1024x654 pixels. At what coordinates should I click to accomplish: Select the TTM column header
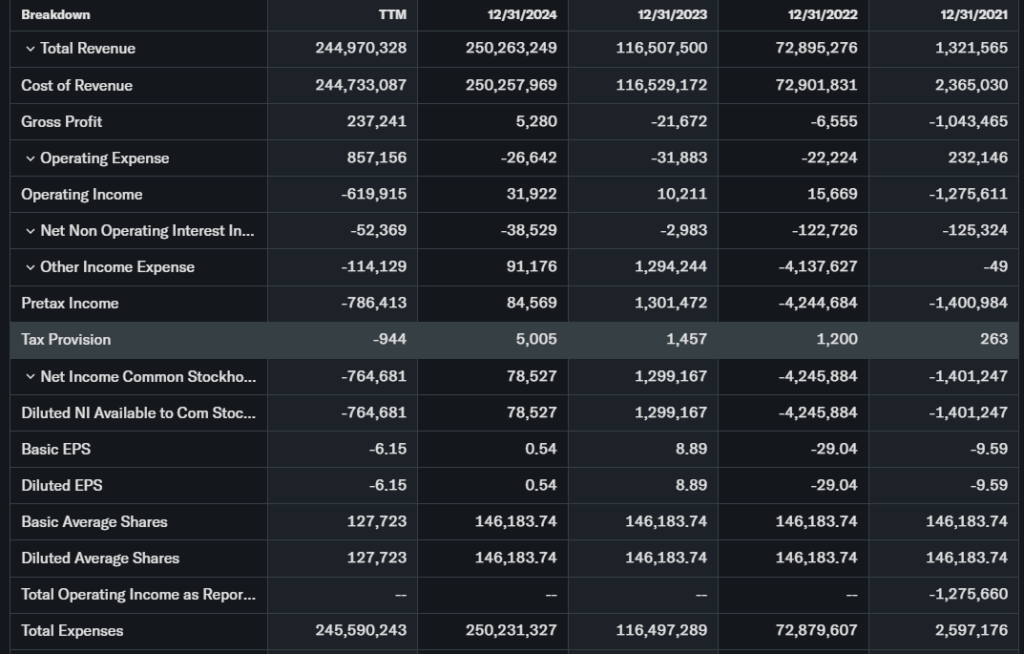tap(393, 15)
